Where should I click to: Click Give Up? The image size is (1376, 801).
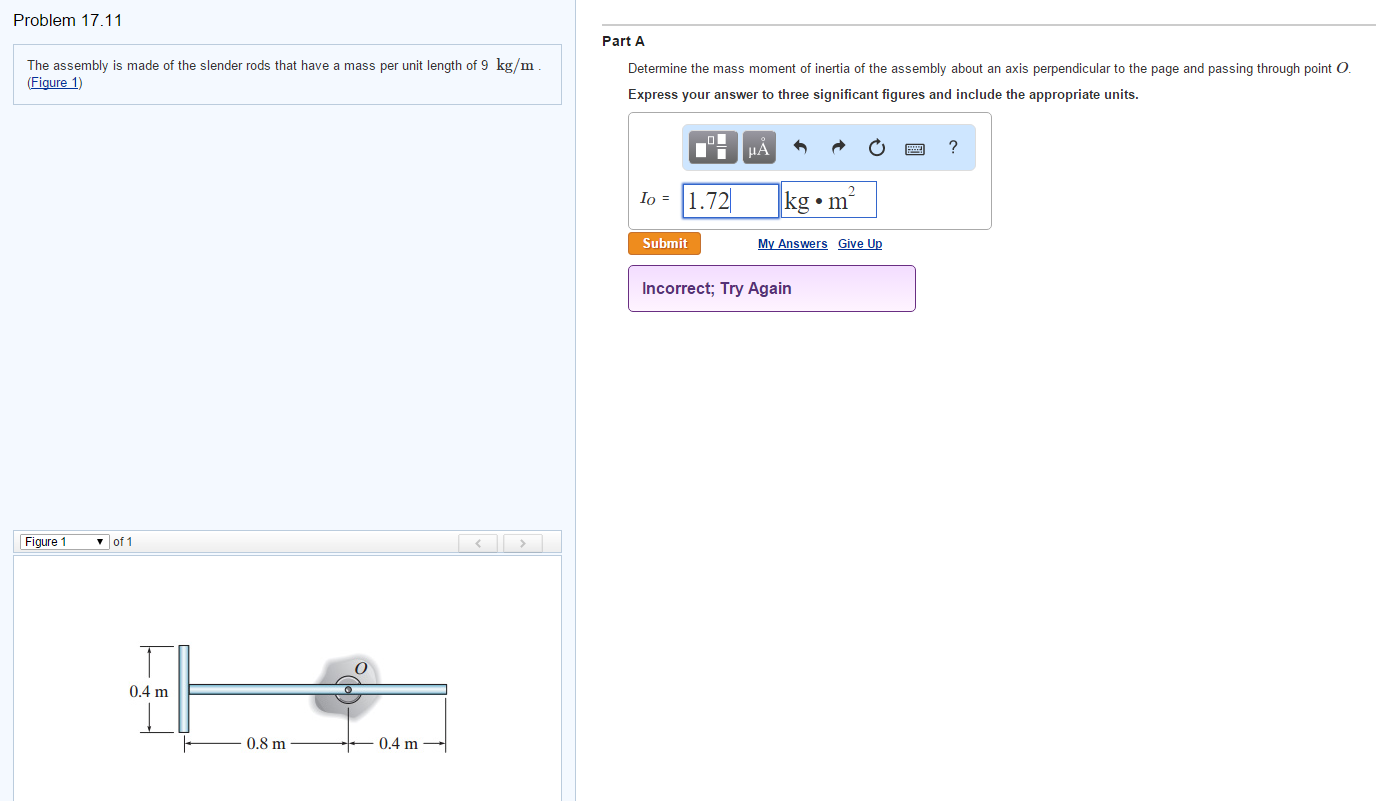point(859,243)
